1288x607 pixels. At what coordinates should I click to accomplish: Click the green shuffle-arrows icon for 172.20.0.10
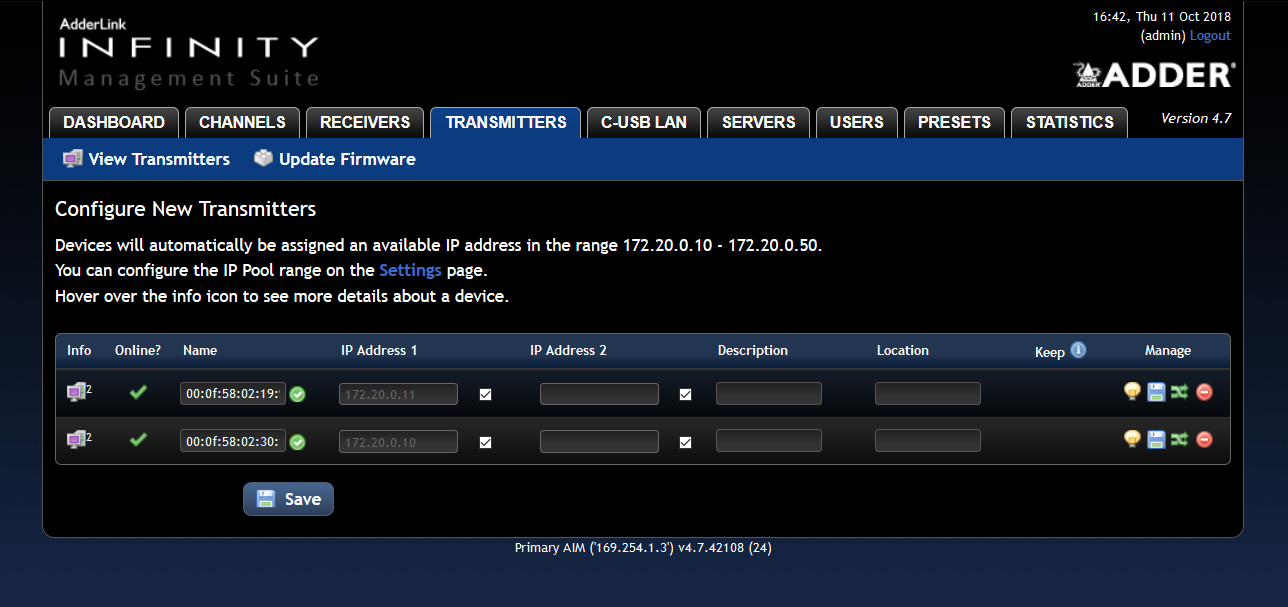coord(1179,439)
